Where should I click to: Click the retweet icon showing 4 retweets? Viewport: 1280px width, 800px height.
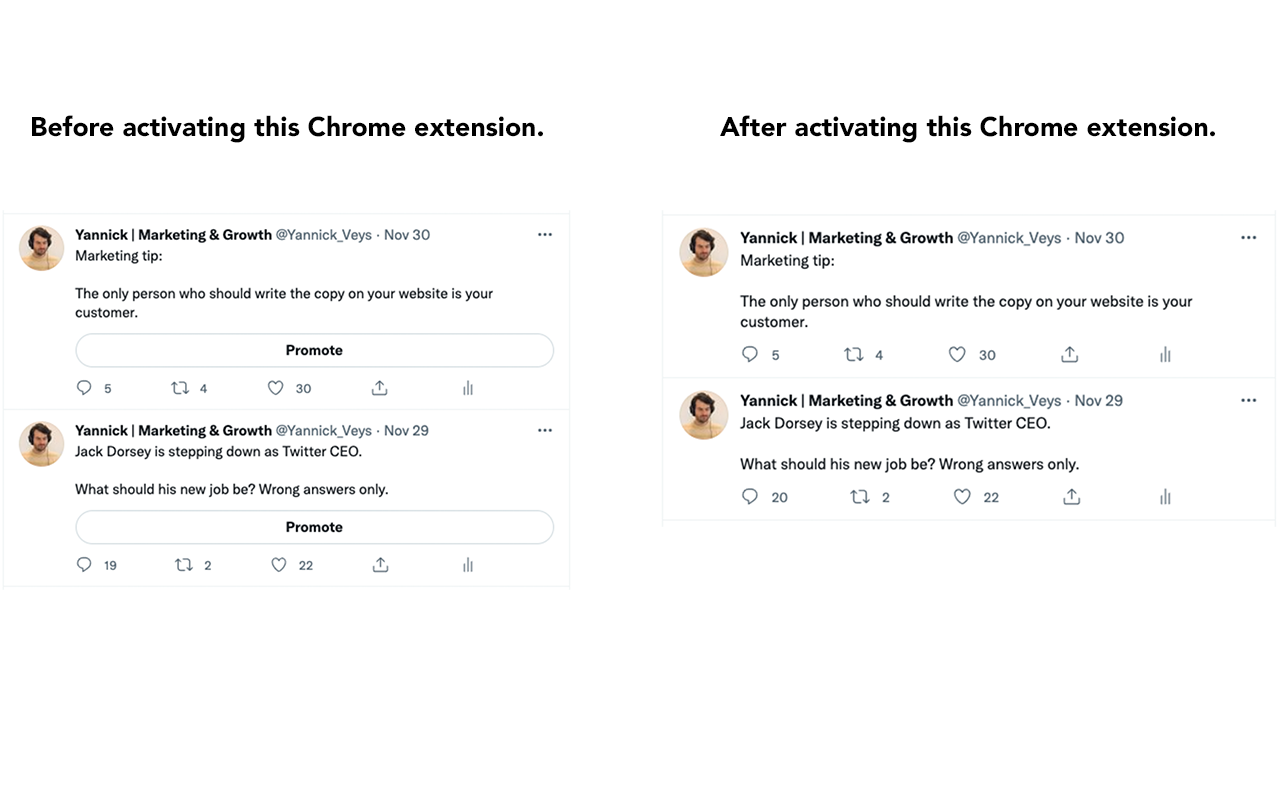coord(181,388)
